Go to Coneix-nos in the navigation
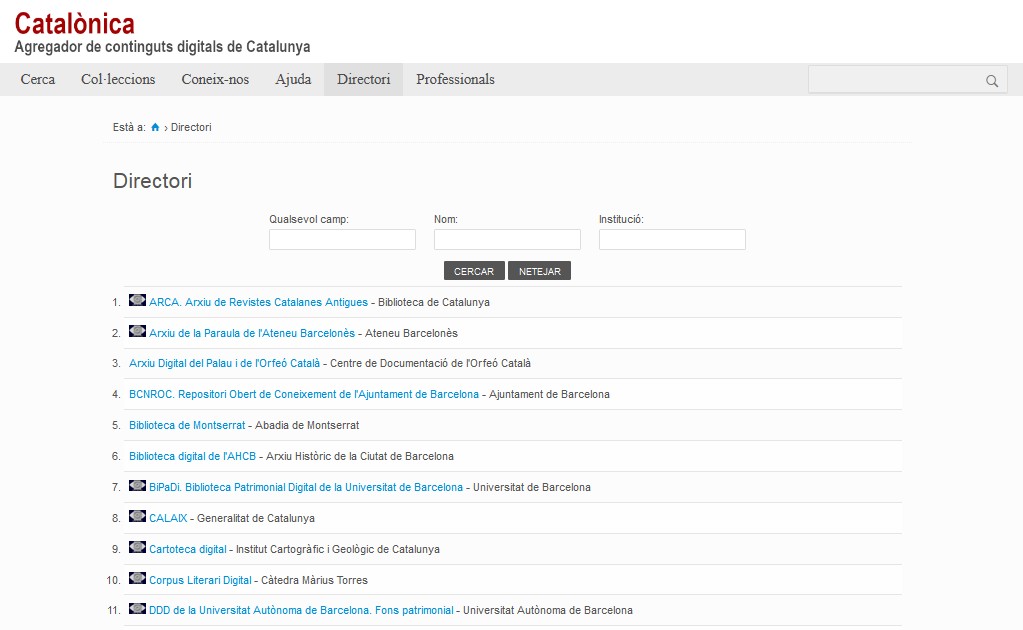 [215, 80]
